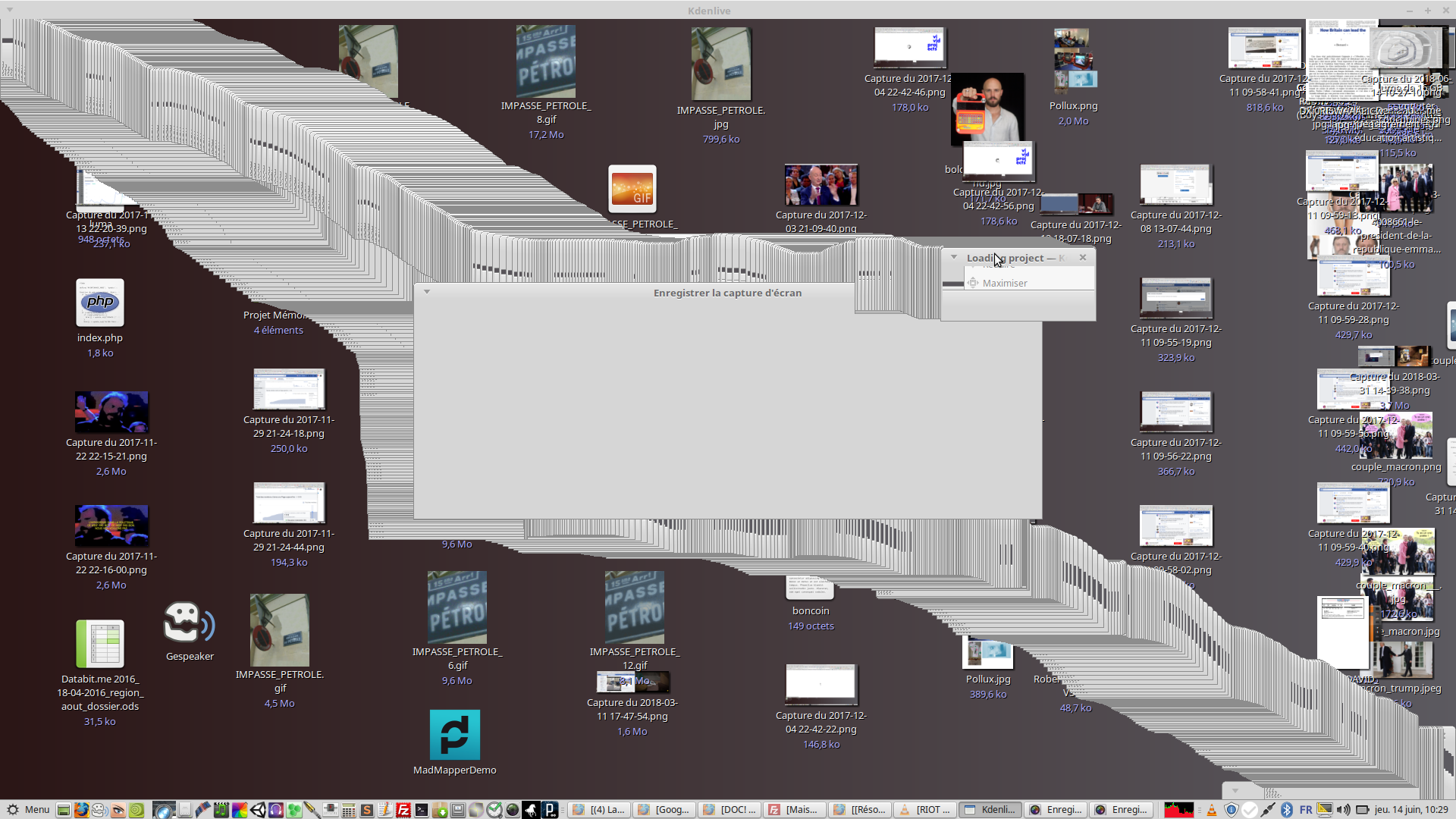
Task: Click the volume speaker tray icon
Action: [1343, 810]
